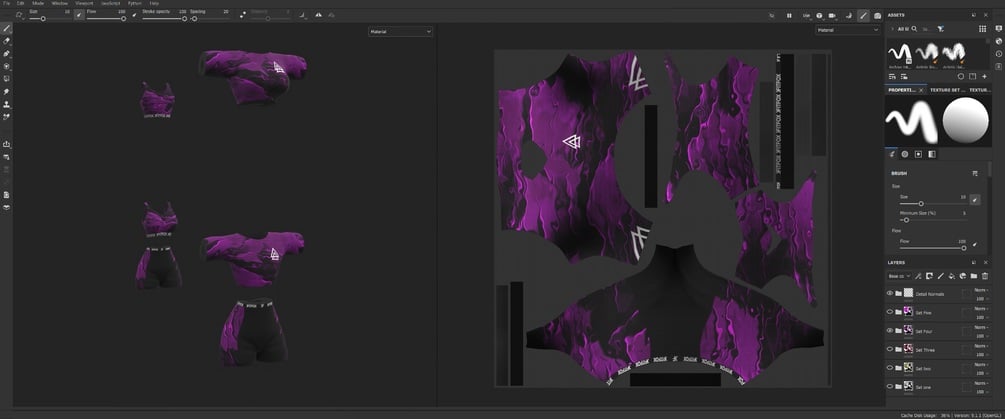The height and width of the screenshot is (419, 1005).
Task: Open the rendering mode camera icon
Action: point(877,15)
